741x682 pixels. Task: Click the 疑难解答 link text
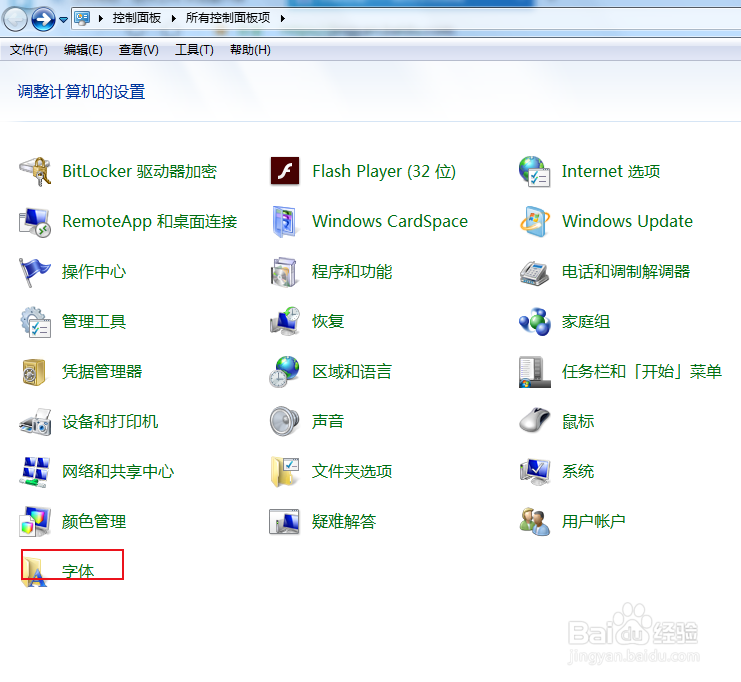(x=344, y=522)
